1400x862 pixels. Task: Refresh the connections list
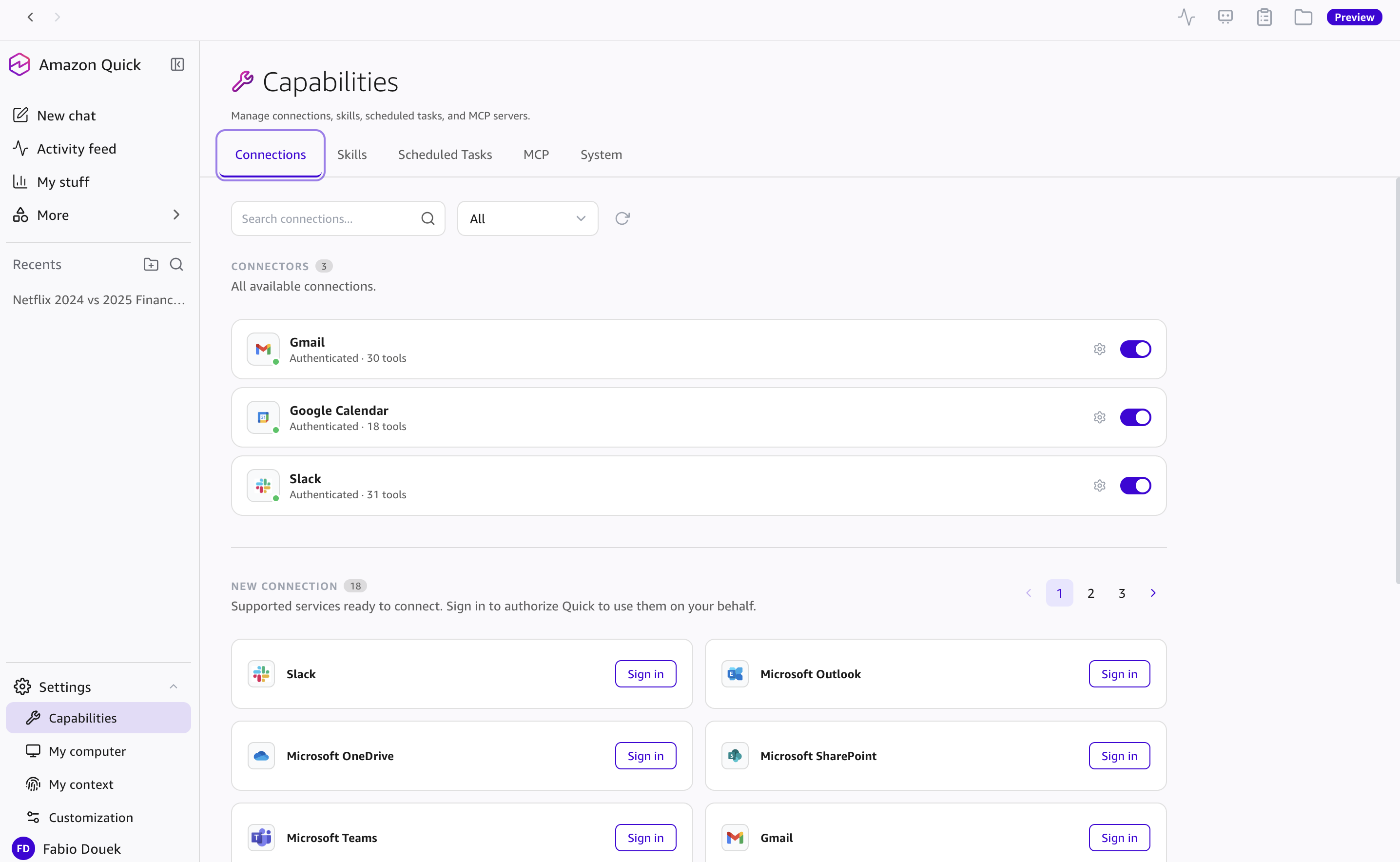[622, 218]
